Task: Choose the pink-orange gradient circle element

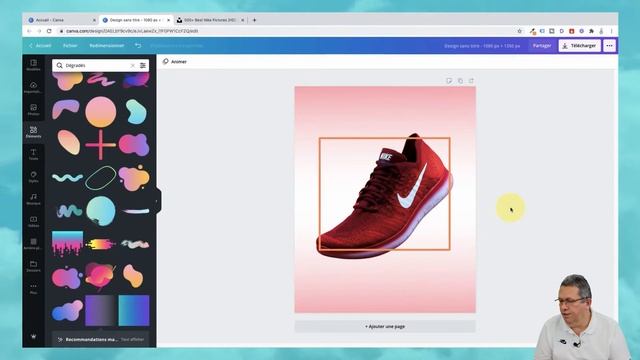Action: [x=100, y=111]
